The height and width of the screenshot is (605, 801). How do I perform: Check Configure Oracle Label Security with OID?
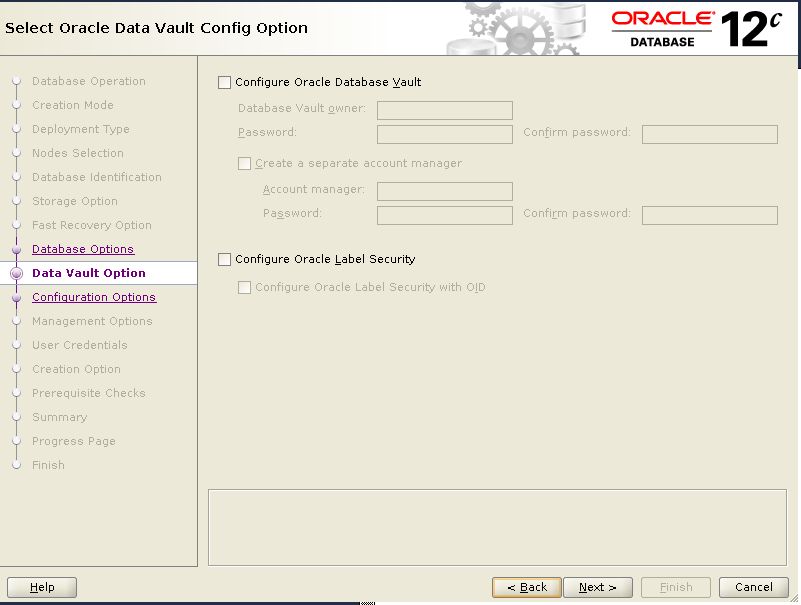coord(244,288)
